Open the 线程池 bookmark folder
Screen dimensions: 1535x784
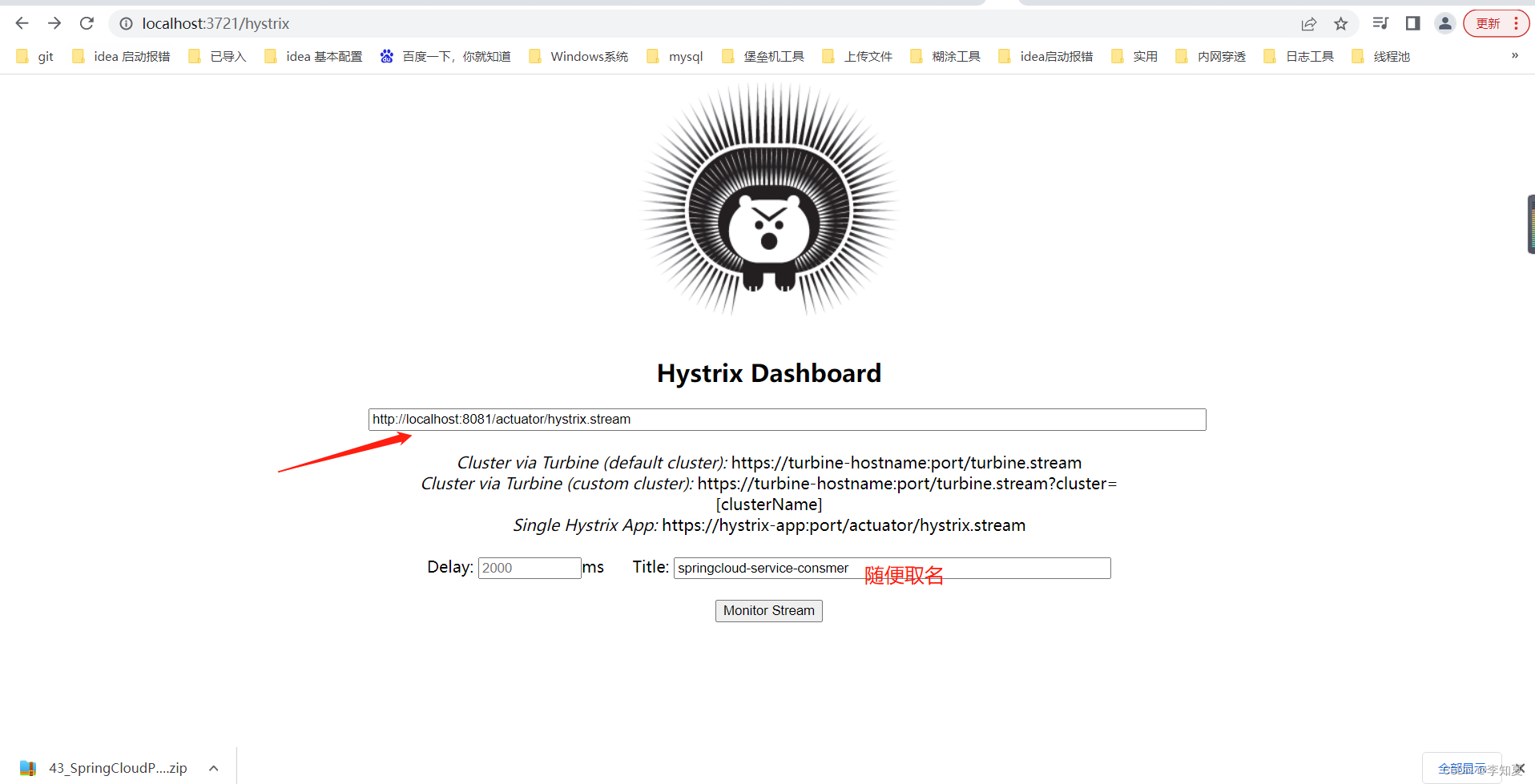(1380, 56)
